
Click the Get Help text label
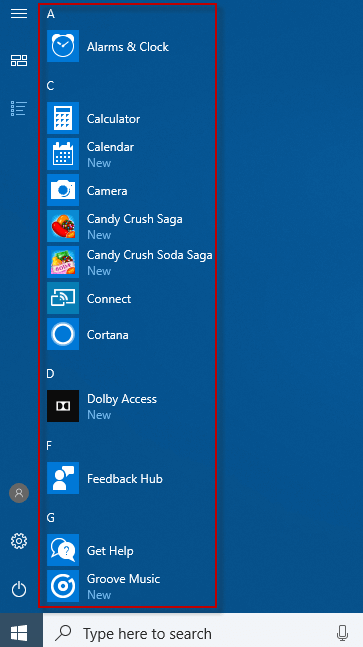point(110,551)
